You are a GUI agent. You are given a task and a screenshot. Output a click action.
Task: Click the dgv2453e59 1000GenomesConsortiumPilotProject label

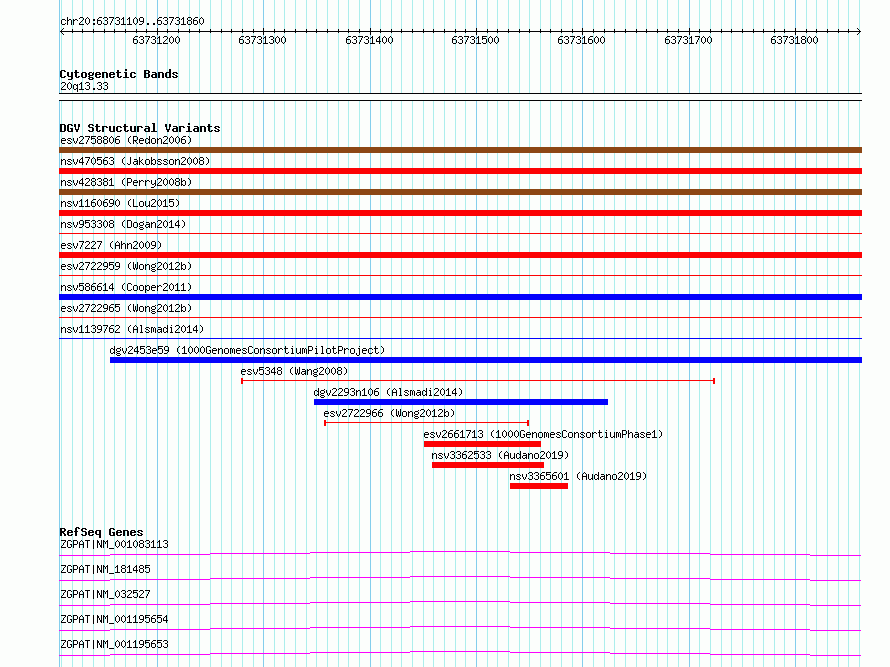tap(247, 350)
